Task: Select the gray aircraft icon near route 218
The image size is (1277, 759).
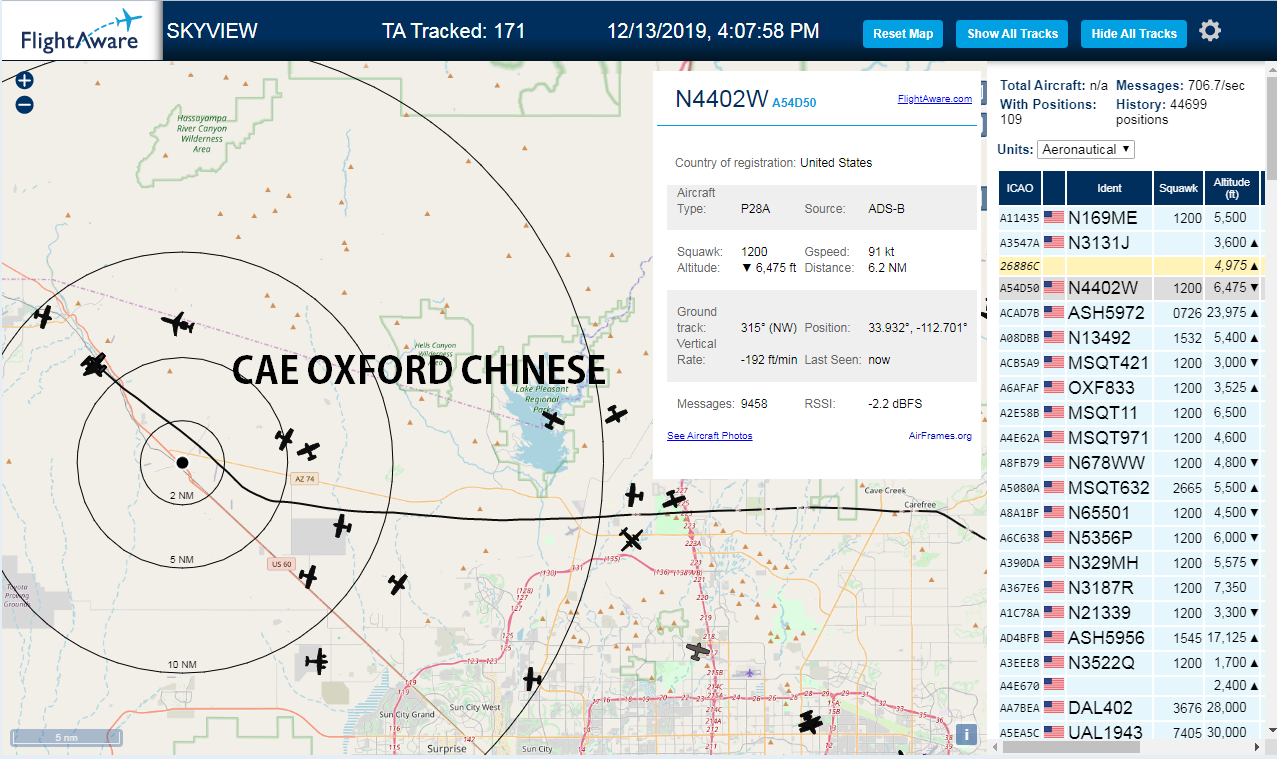Action: 698,652
